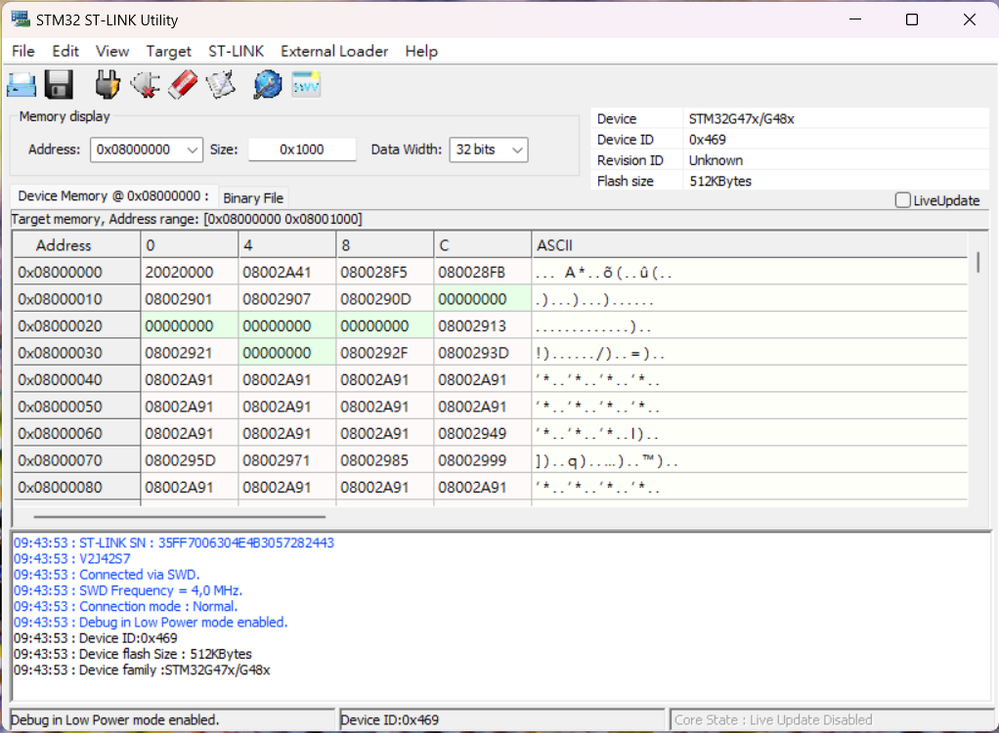Open the ST-LINK menu

click(x=236, y=51)
